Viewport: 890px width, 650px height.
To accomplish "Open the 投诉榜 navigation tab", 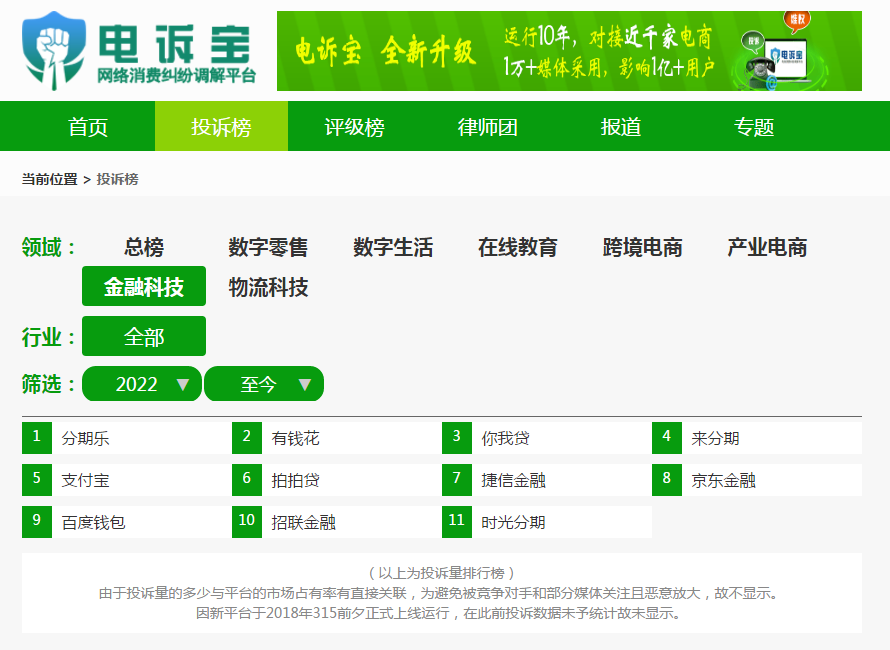I will coord(221,127).
